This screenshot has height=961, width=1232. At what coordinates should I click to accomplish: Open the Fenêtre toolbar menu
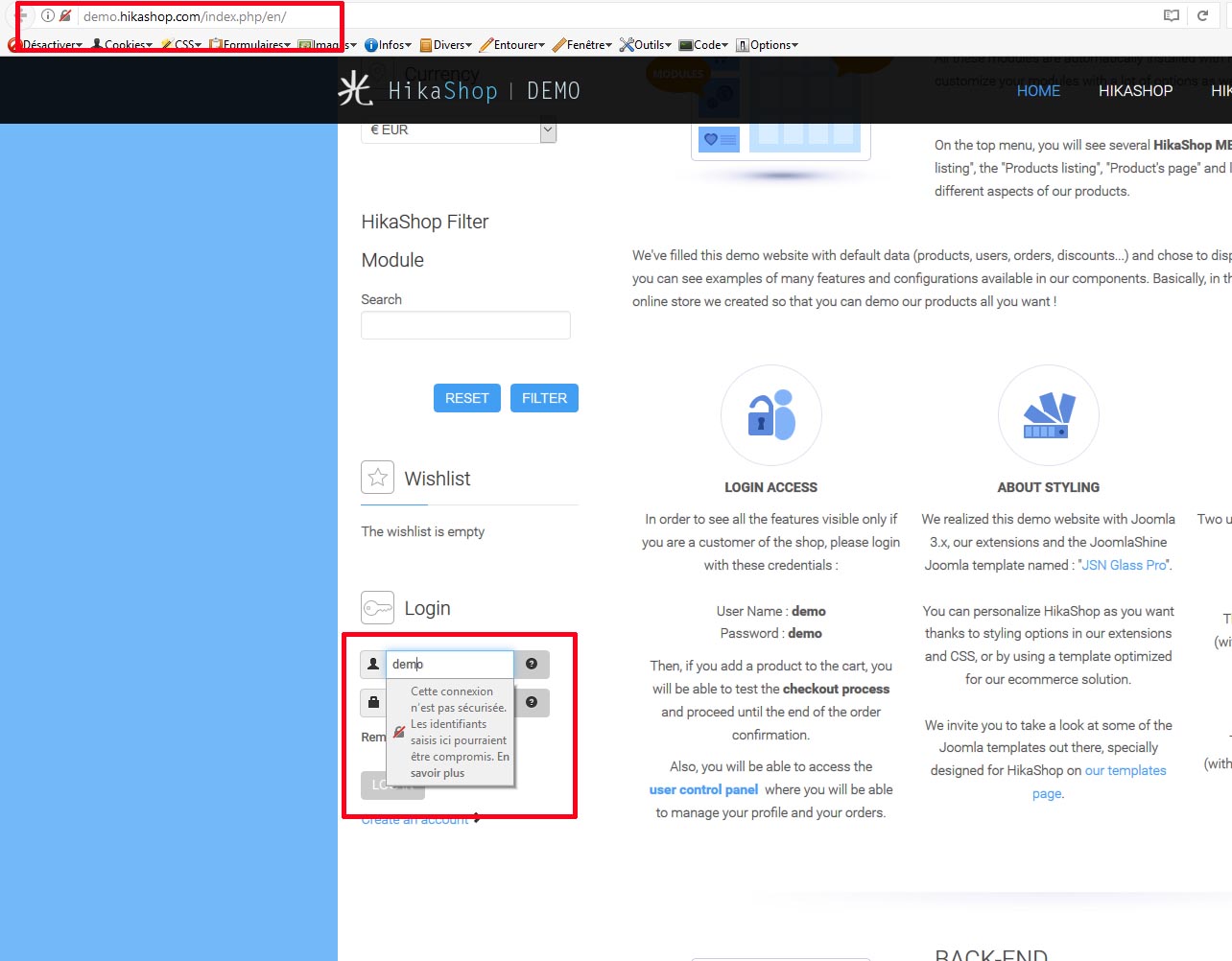tap(582, 45)
